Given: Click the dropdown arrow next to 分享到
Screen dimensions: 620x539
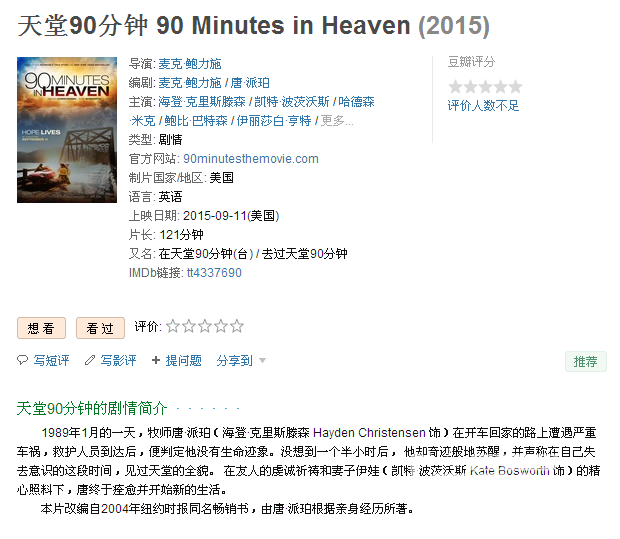Looking at the screenshot, I should [262, 361].
